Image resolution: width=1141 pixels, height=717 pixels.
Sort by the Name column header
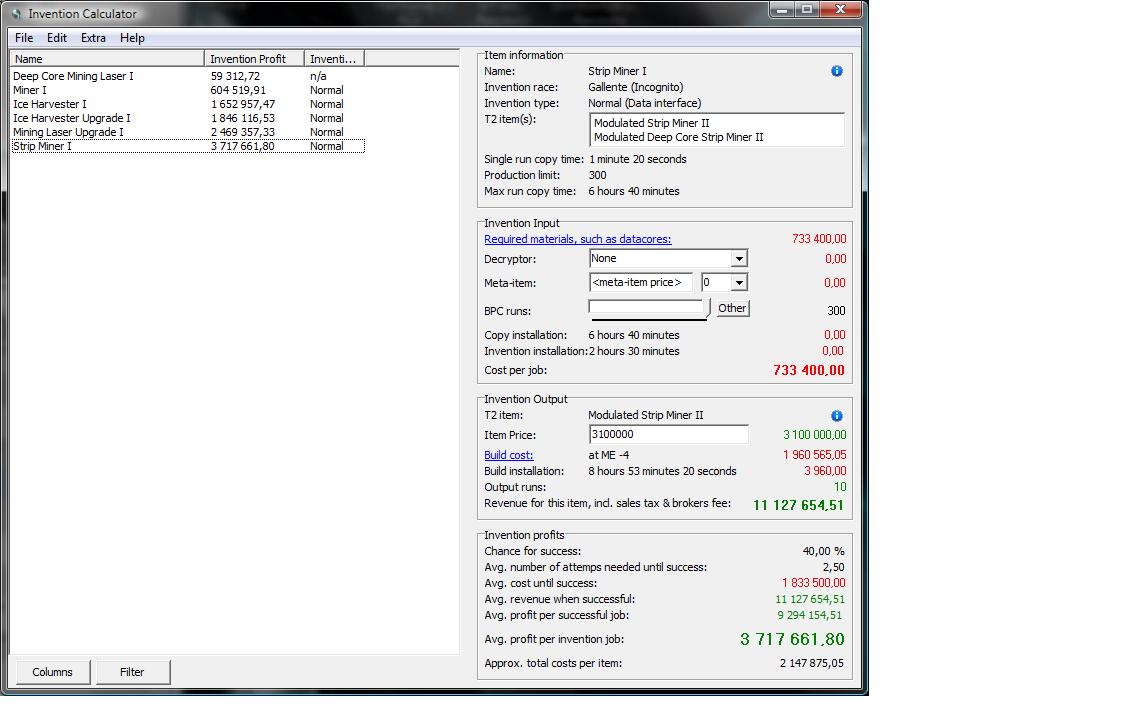(108, 59)
